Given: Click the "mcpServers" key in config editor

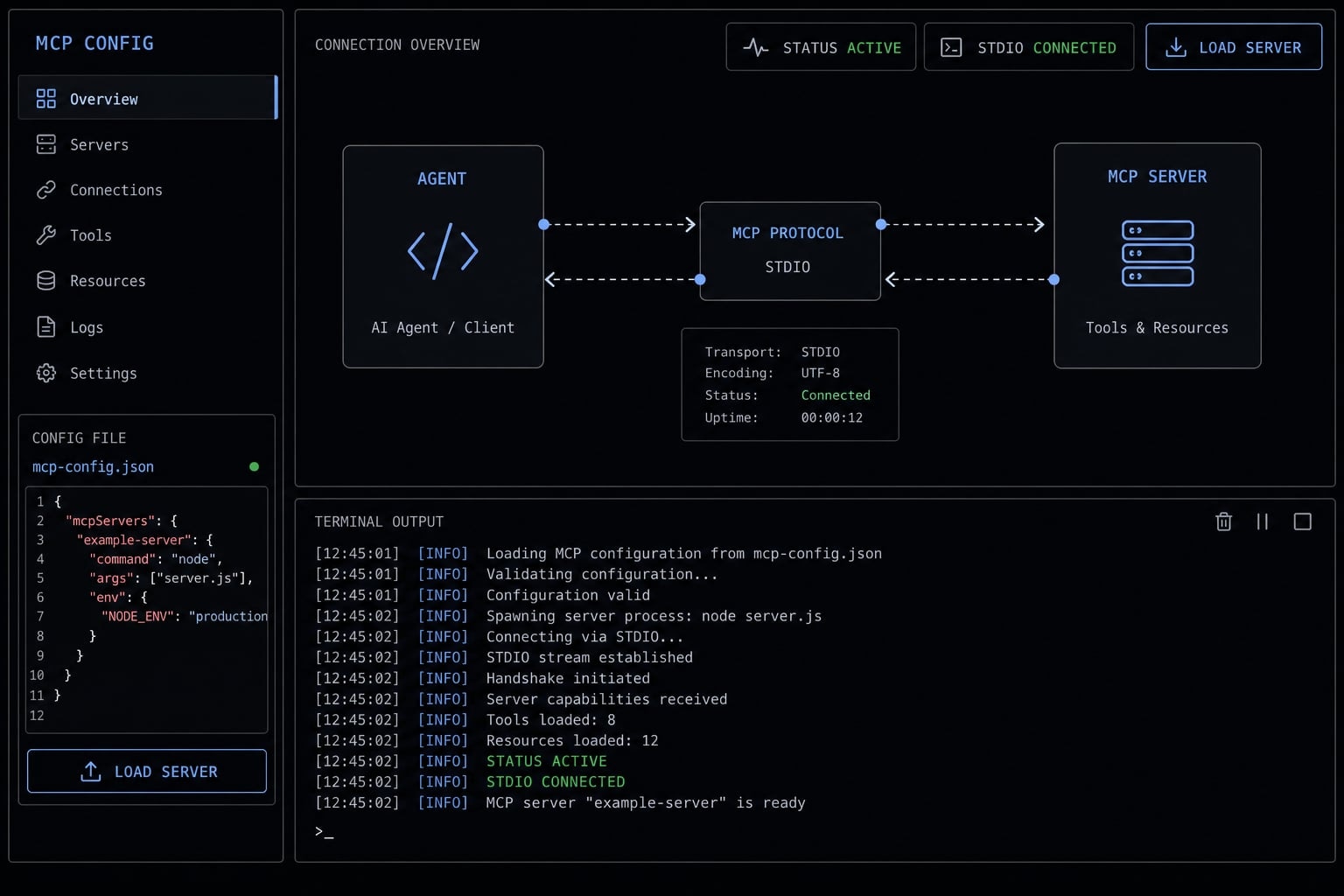Looking at the screenshot, I should (x=109, y=521).
